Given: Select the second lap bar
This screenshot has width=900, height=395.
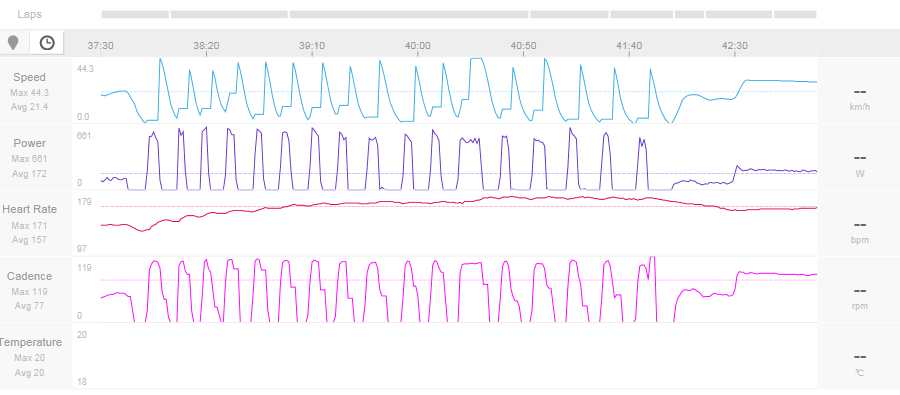Looking at the screenshot, I should click(230, 14).
